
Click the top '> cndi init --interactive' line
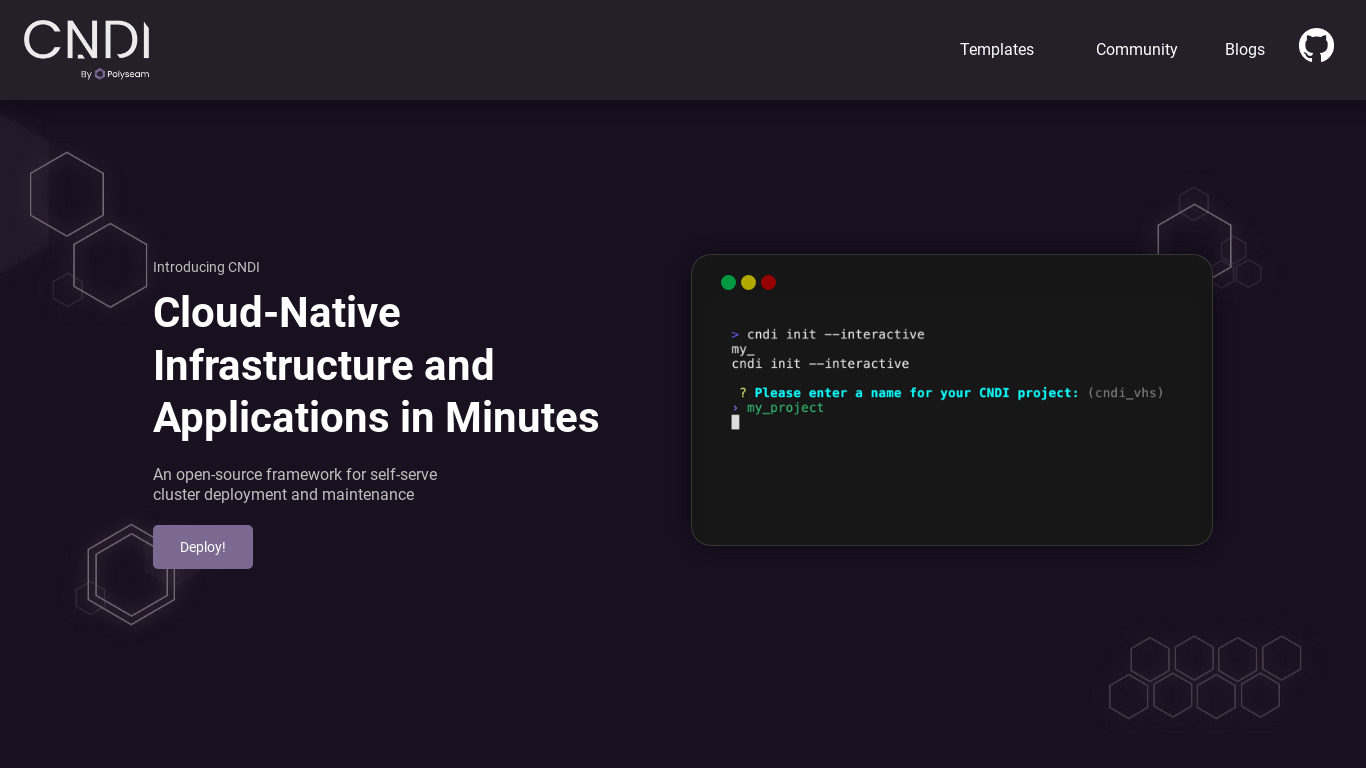tap(828, 335)
